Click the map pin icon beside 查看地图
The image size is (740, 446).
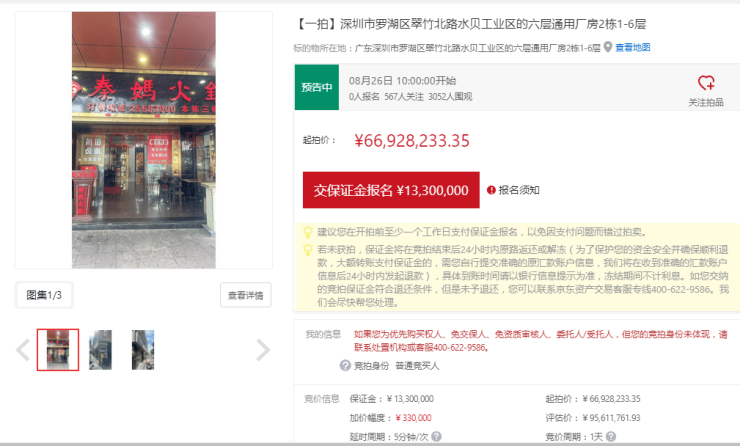[x=608, y=47]
